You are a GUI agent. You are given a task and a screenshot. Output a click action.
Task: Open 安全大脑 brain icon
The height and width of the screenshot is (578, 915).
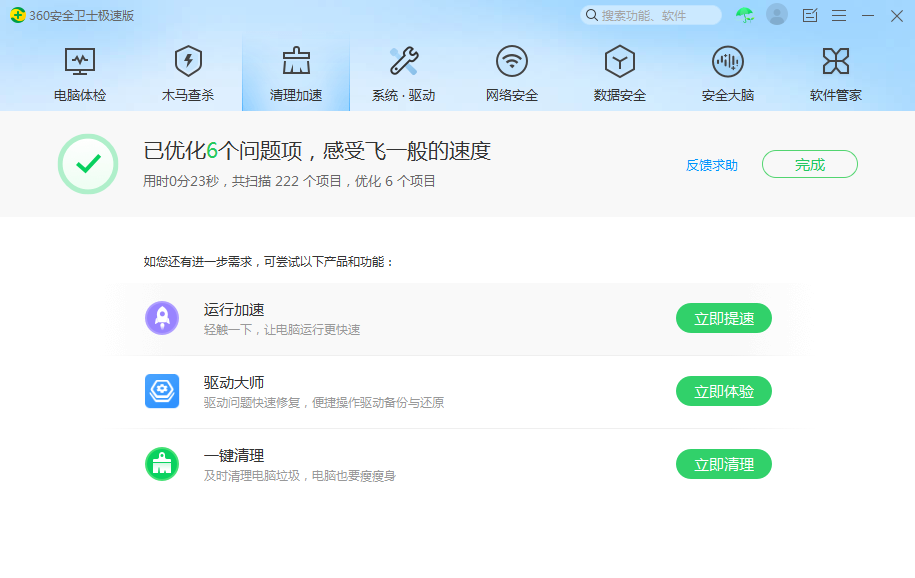pos(728,61)
